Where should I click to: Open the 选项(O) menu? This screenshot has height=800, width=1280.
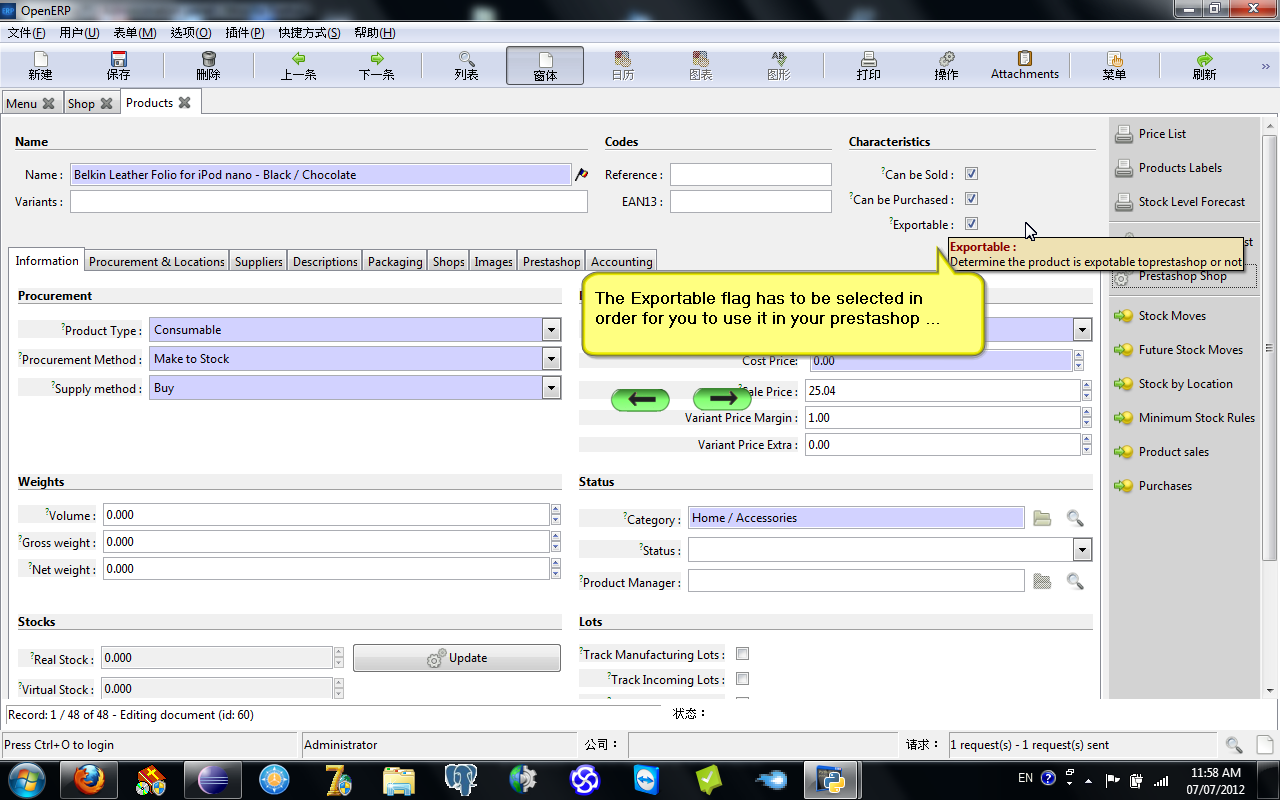[191, 33]
